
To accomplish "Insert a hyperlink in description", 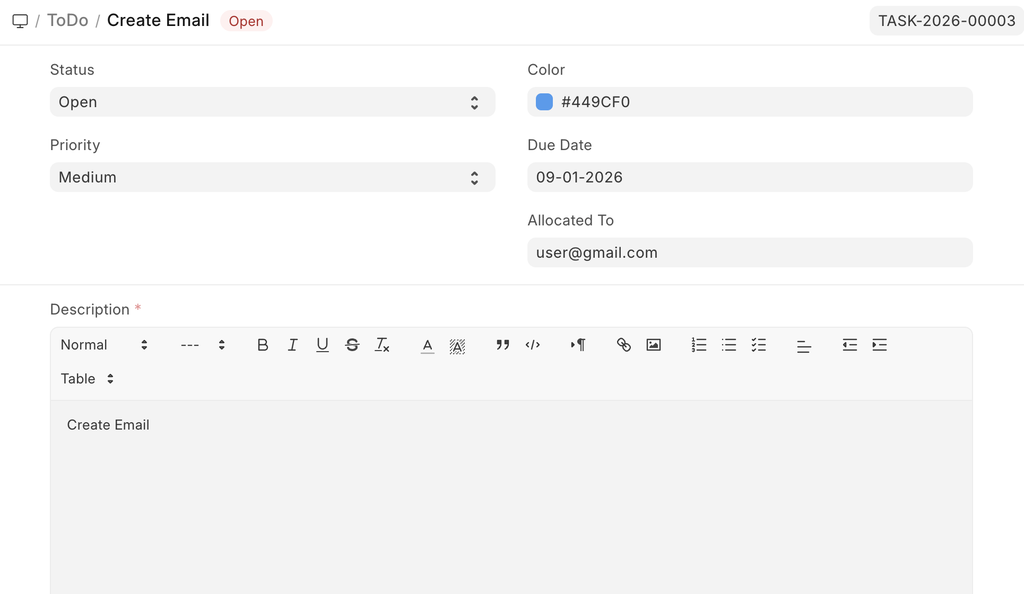I will click(624, 345).
